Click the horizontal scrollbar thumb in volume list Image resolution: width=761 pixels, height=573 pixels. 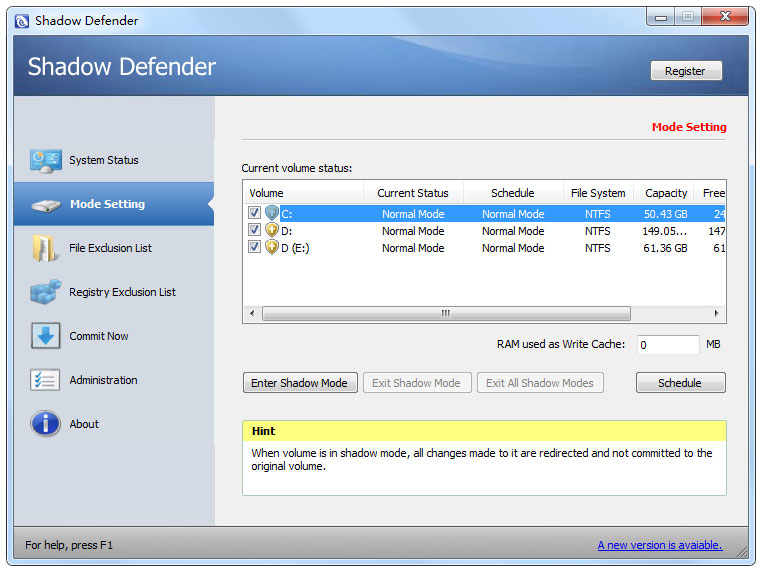click(x=446, y=313)
